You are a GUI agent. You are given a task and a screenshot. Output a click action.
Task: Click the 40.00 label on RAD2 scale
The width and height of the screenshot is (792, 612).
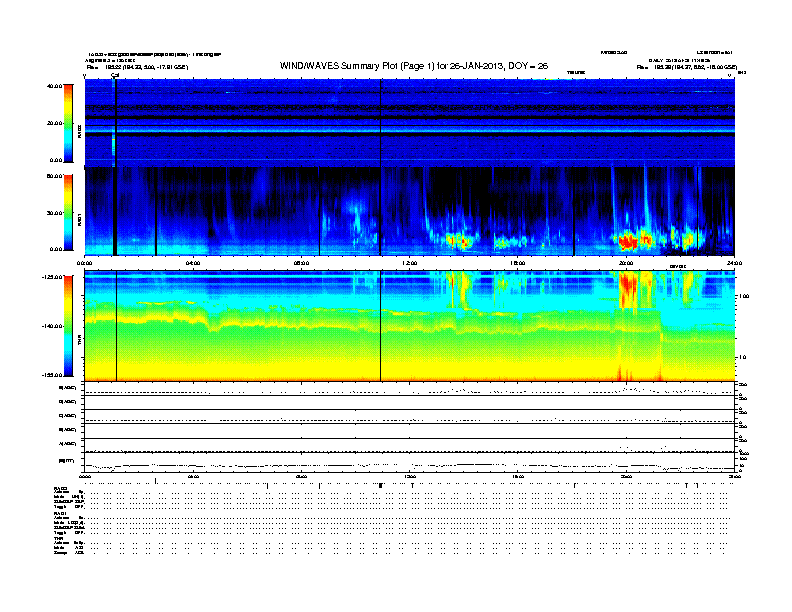click(x=54, y=86)
